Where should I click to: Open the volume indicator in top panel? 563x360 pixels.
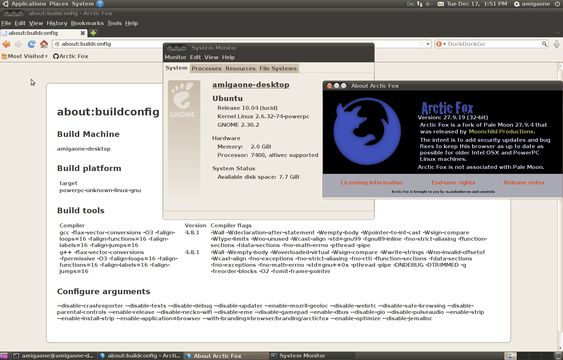tap(429, 4)
